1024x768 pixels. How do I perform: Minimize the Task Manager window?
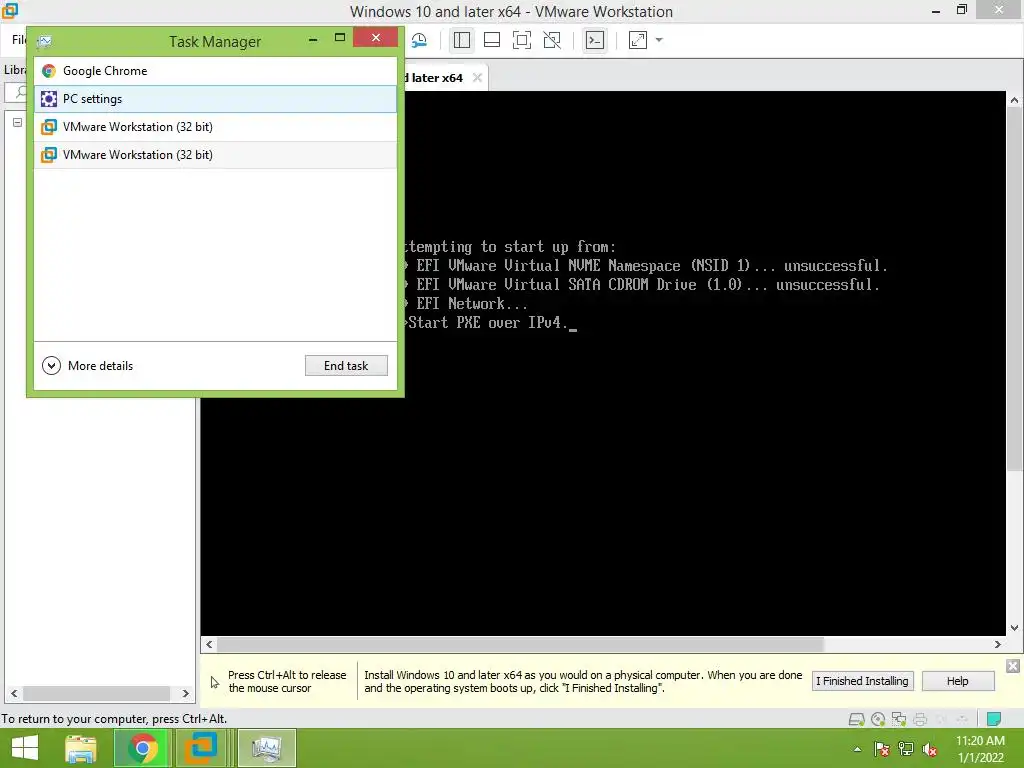(x=313, y=39)
